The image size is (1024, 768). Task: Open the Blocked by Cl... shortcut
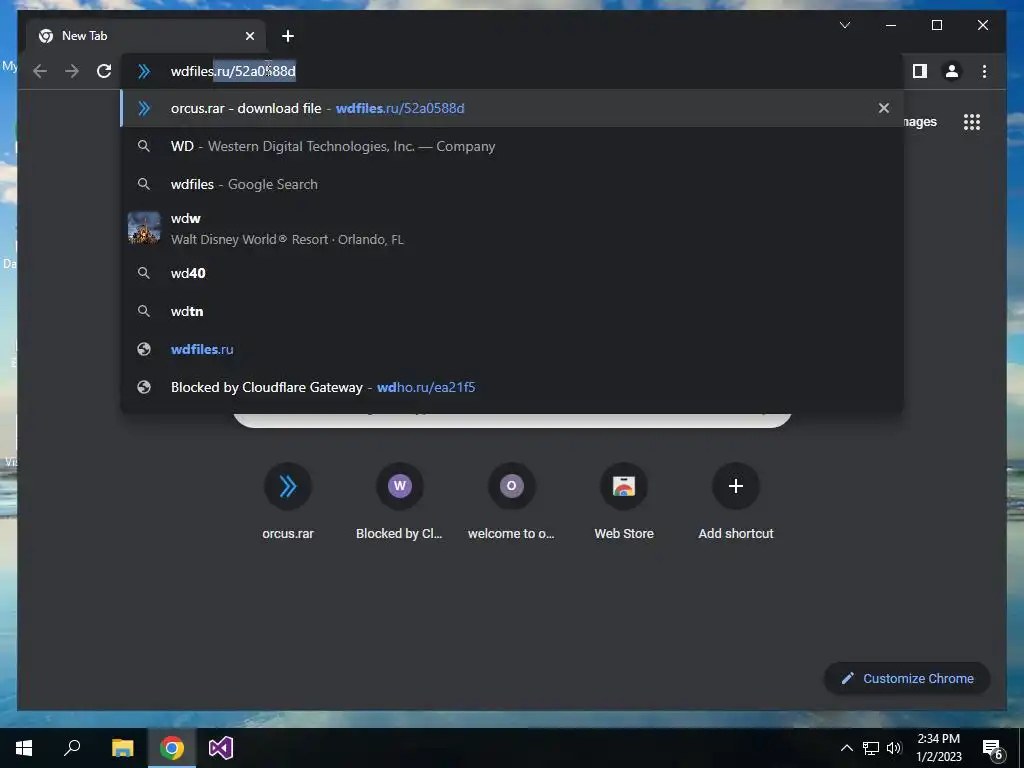coord(400,502)
